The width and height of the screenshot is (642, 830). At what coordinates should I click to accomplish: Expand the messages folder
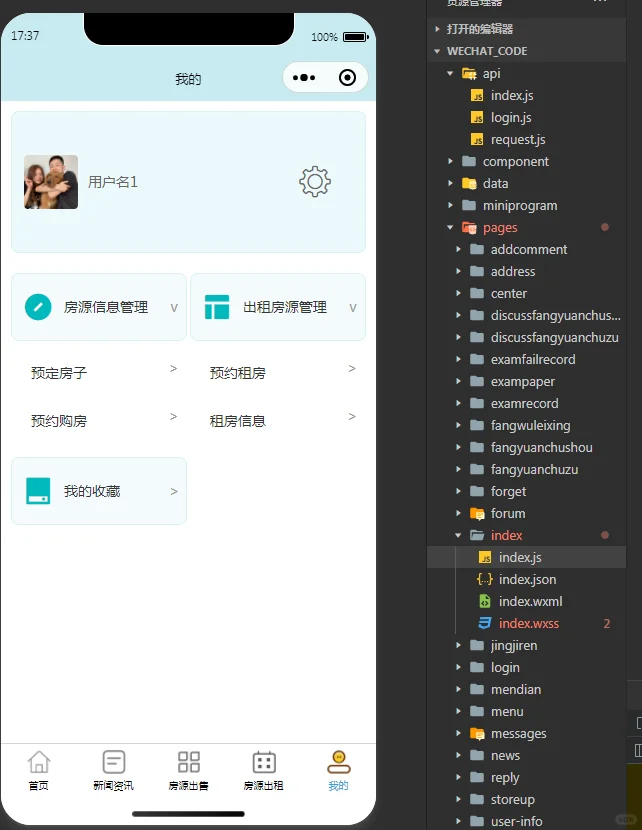[x=526, y=734]
